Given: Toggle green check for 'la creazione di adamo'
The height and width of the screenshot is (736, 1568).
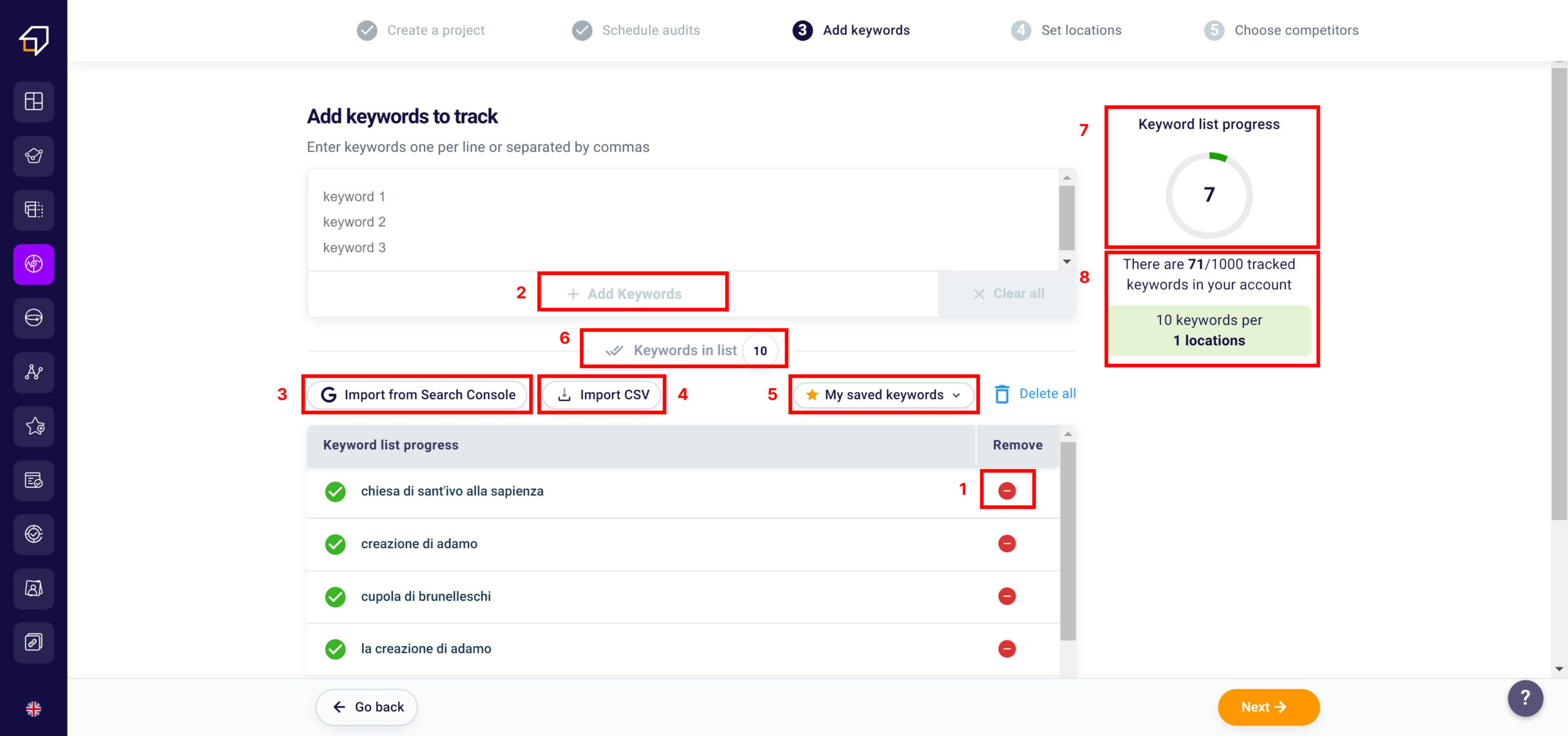Looking at the screenshot, I should (335, 648).
